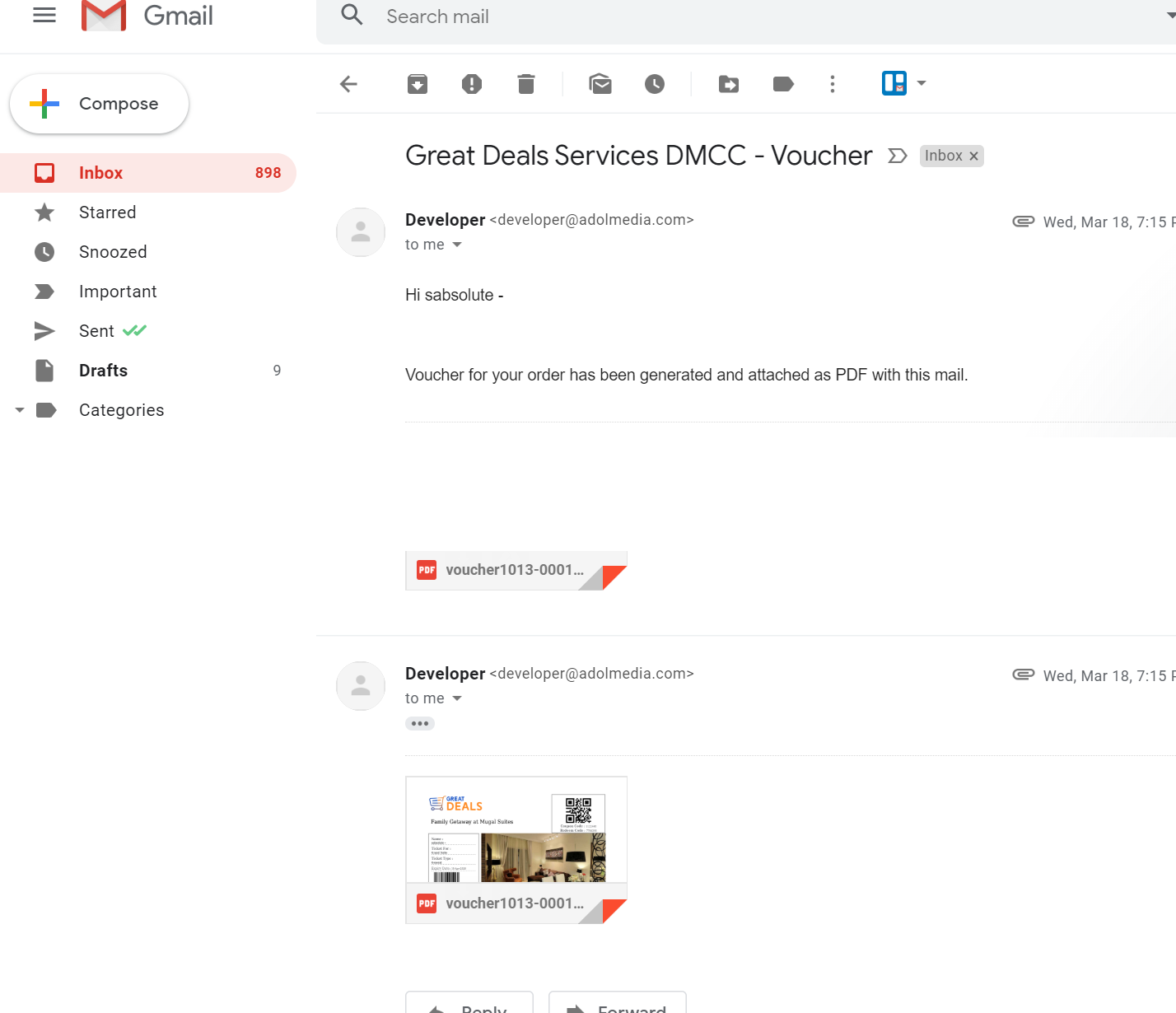
Task: Click the Sent arrow icon in sidebar
Action: (x=44, y=331)
